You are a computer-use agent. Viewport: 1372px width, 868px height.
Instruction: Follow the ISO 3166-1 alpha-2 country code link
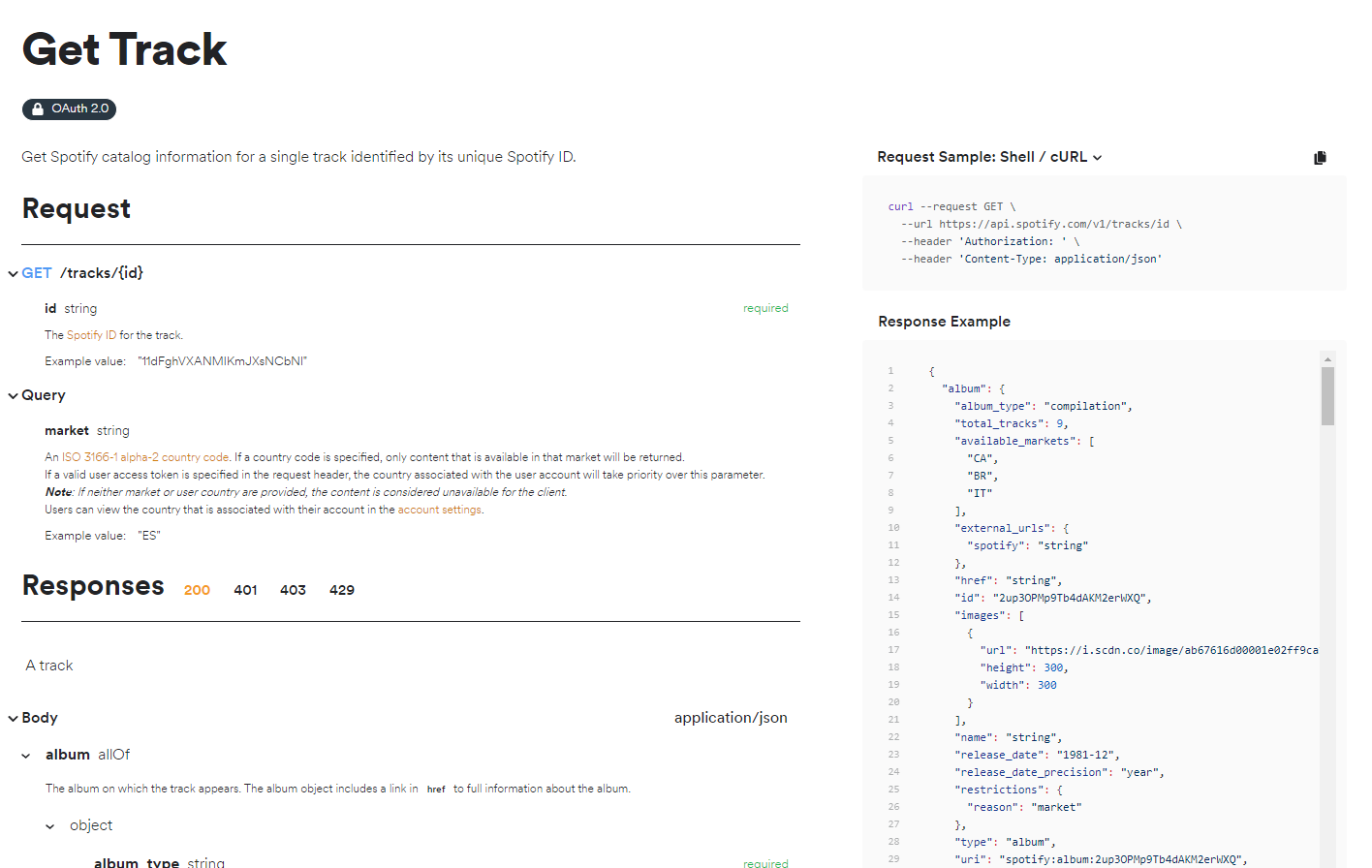click(145, 457)
